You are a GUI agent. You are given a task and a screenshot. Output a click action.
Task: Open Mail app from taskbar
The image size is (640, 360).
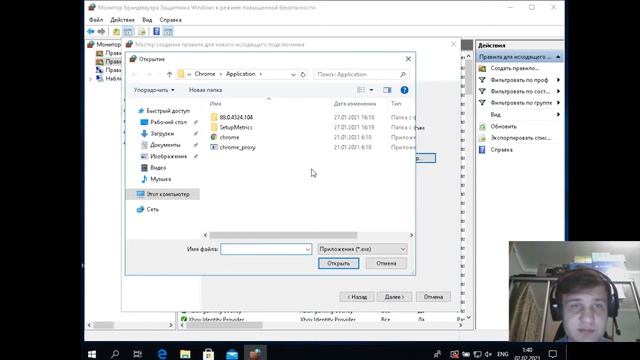pos(232,354)
